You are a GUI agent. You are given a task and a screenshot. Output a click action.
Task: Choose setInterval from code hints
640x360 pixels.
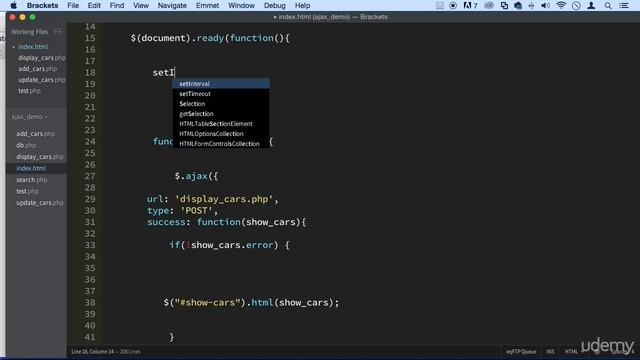point(221,84)
